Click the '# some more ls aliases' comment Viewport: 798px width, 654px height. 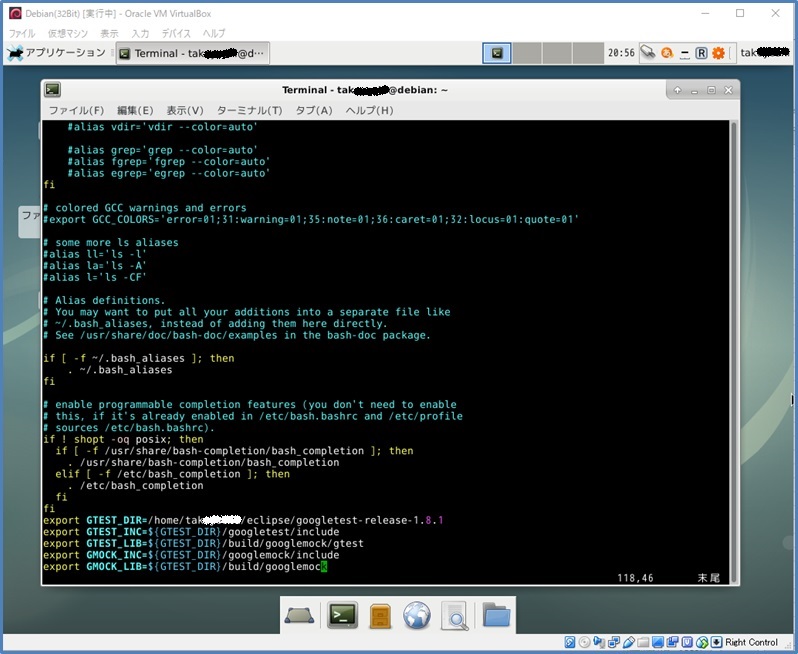click(111, 242)
